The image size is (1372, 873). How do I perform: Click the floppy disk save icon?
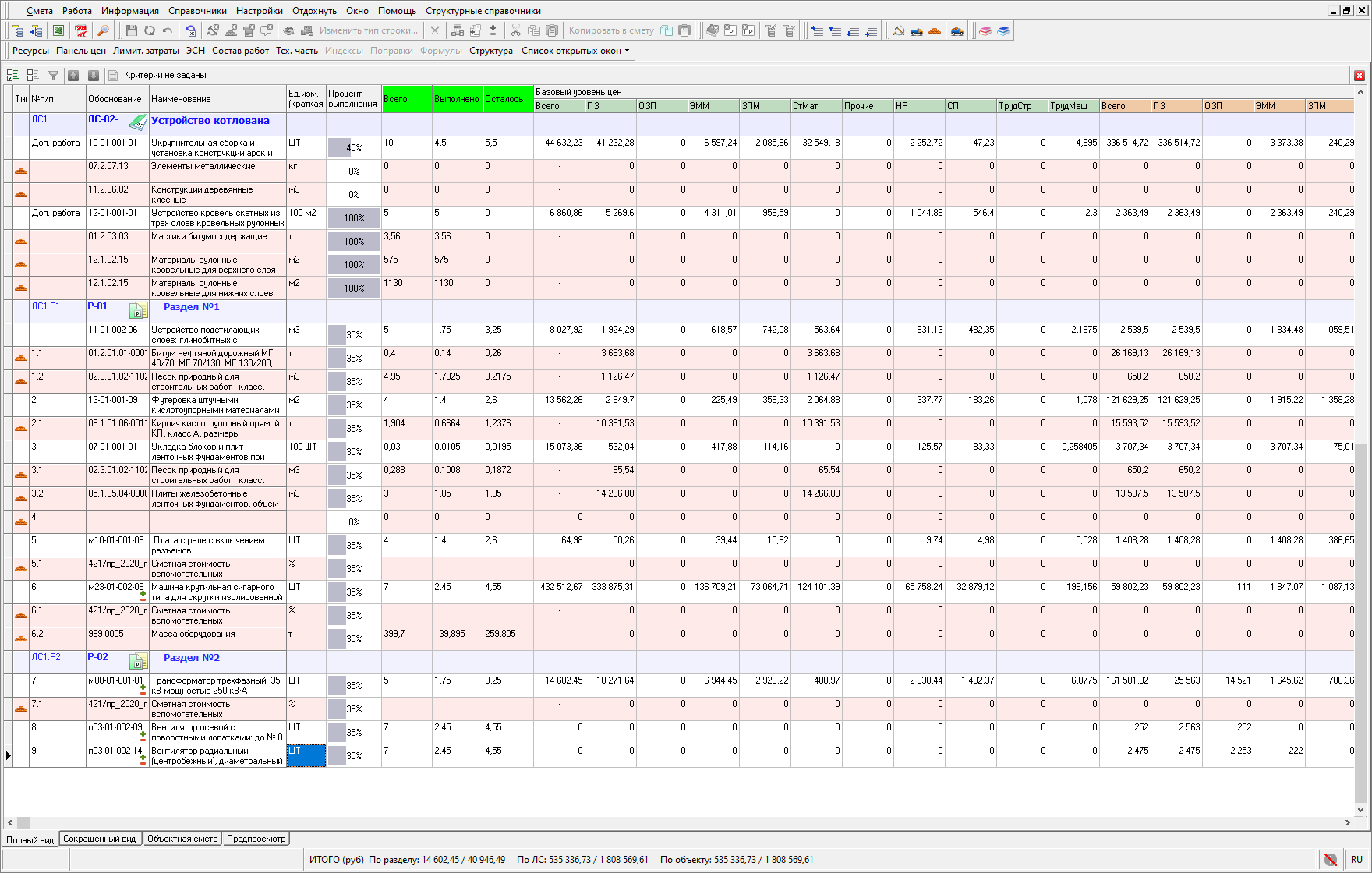(132, 30)
